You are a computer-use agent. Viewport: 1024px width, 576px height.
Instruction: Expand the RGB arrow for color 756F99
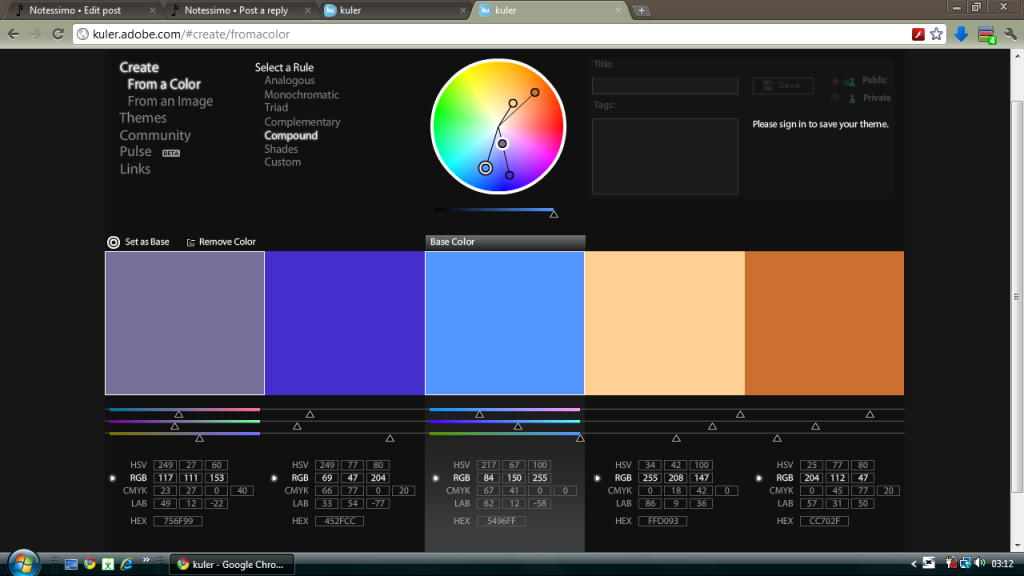pyautogui.click(x=112, y=478)
